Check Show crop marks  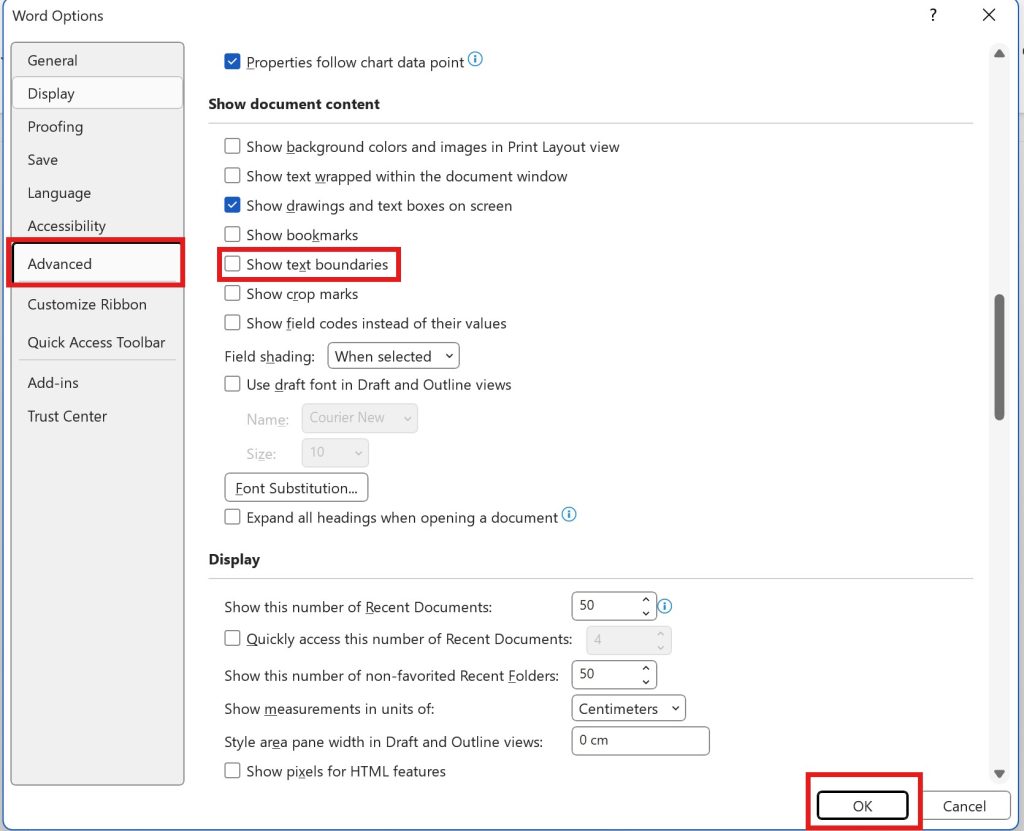click(x=232, y=294)
